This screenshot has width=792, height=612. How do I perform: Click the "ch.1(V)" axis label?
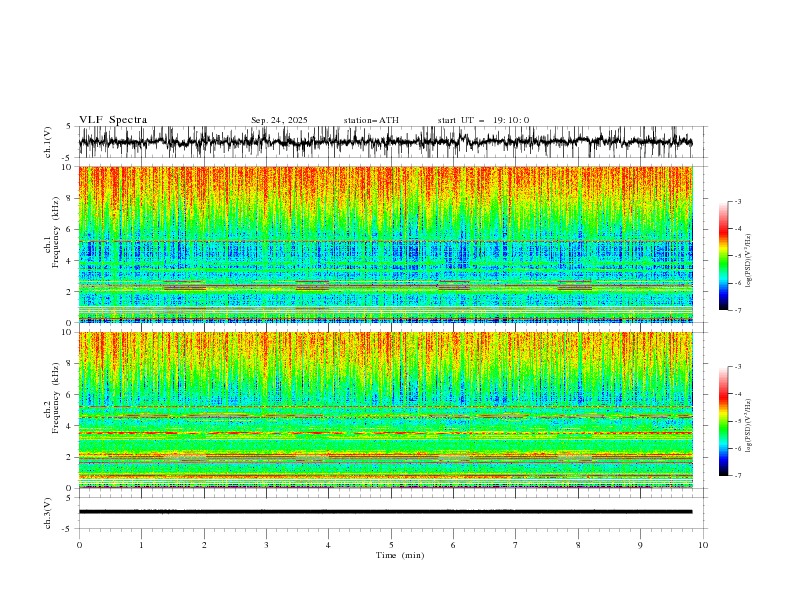48,142
